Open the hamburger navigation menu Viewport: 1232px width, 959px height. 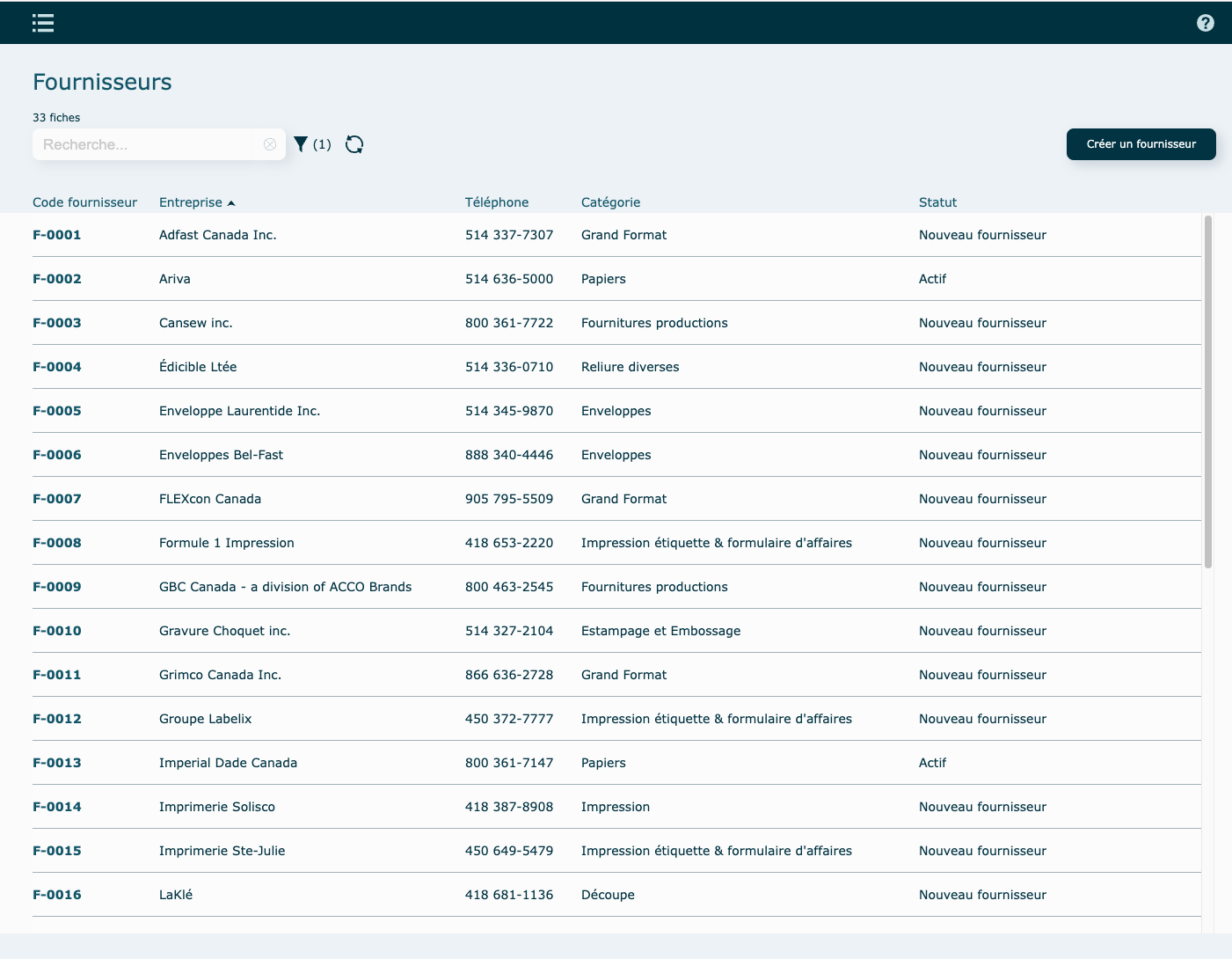[43, 23]
